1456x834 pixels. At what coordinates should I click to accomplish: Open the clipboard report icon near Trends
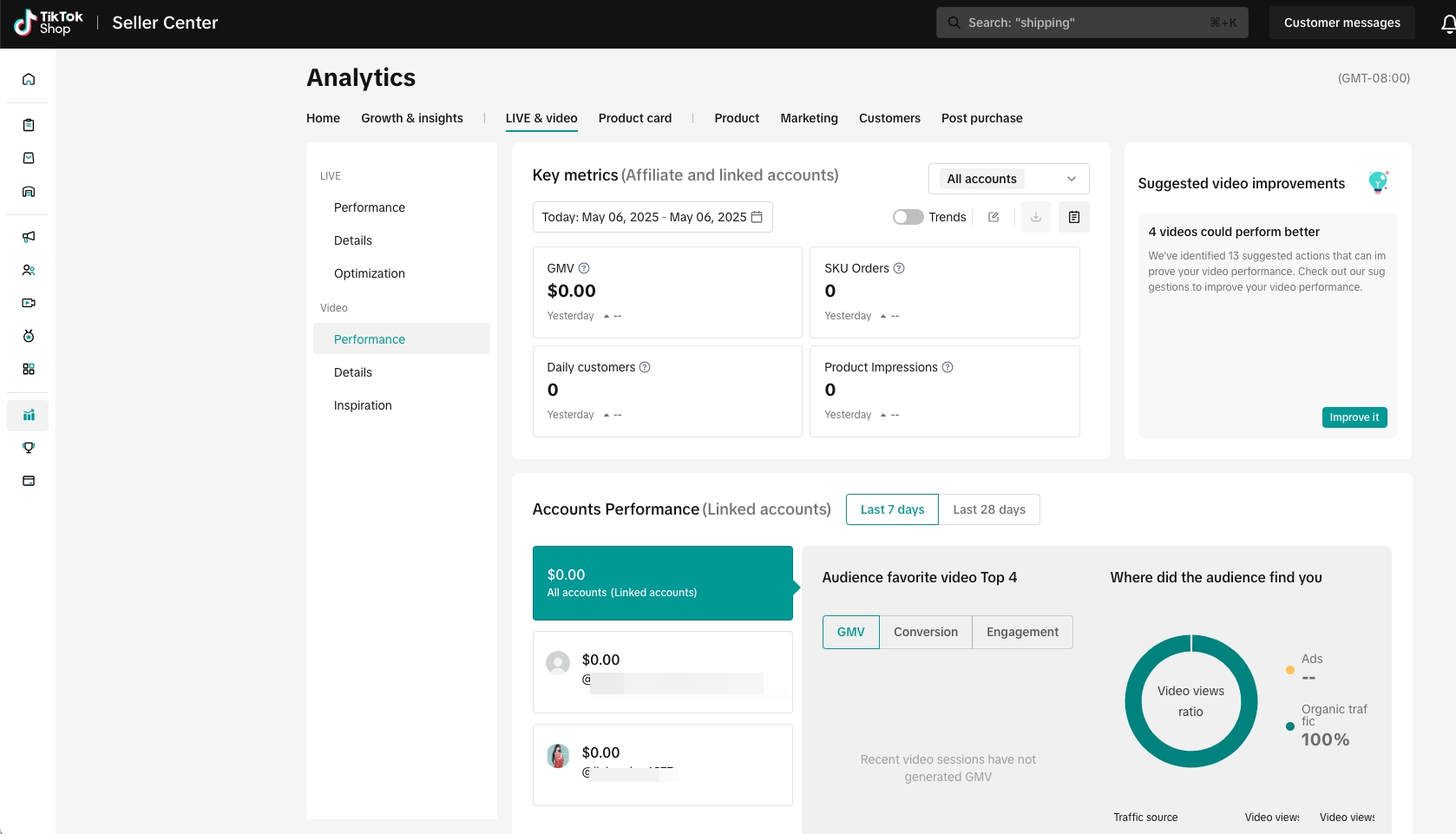coord(1073,217)
